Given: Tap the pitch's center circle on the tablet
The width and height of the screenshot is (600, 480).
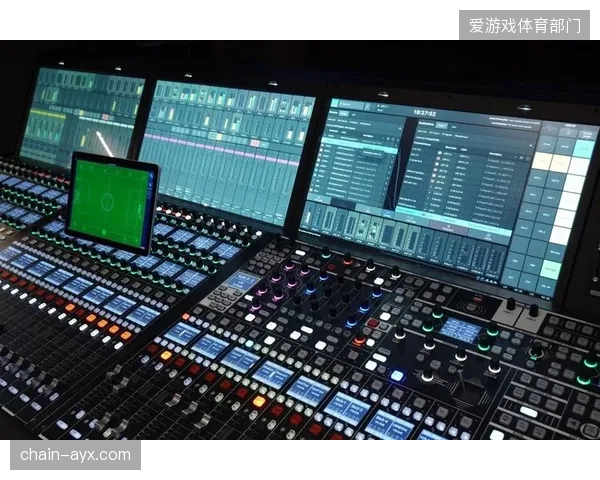Looking at the screenshot, I should pyautogui.click(x=107, y=201).
